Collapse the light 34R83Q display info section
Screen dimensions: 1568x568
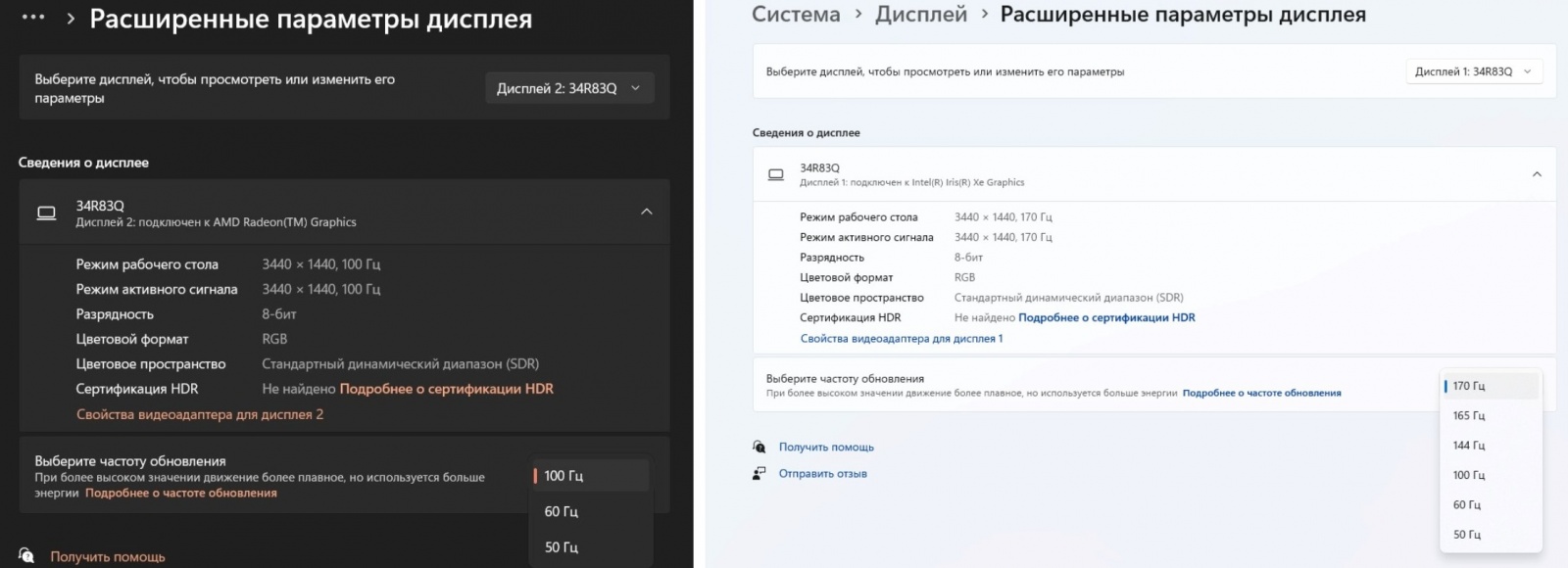pos(1536,174)
